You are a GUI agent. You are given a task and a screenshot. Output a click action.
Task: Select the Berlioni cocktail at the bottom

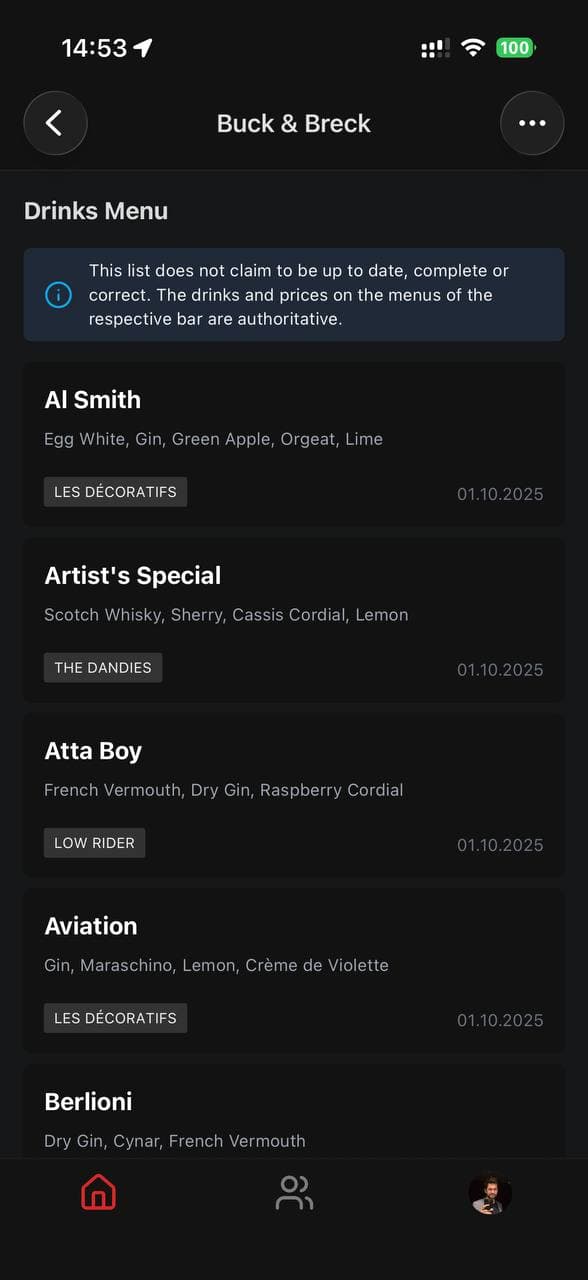click(x=293, y=1110)
